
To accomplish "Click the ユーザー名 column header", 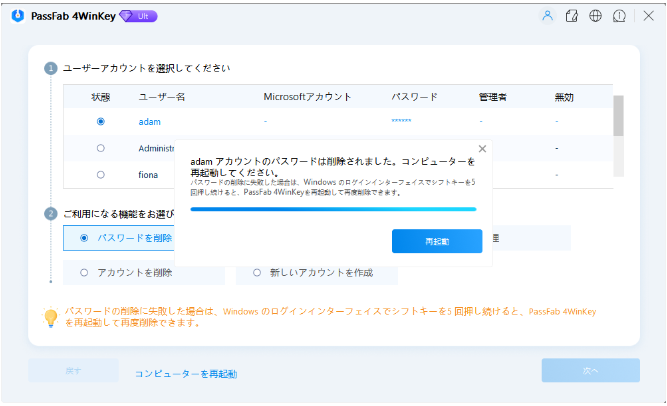I will point(161,97).
